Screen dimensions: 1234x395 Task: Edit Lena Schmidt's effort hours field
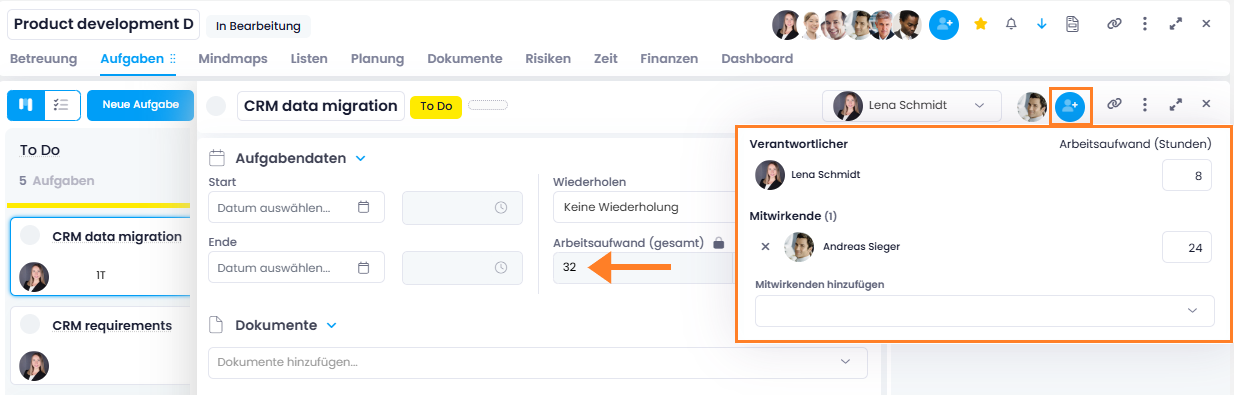point(1187,175)
